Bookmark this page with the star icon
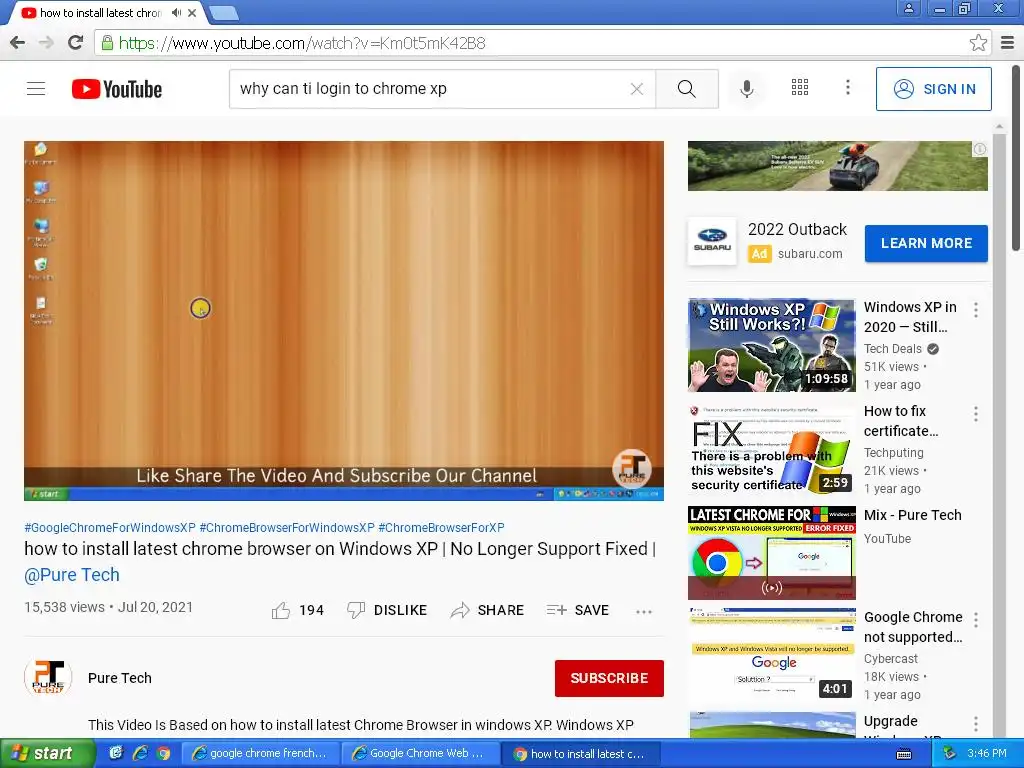Viewport: 1024px width, 768px height. (x=978, y=43)
